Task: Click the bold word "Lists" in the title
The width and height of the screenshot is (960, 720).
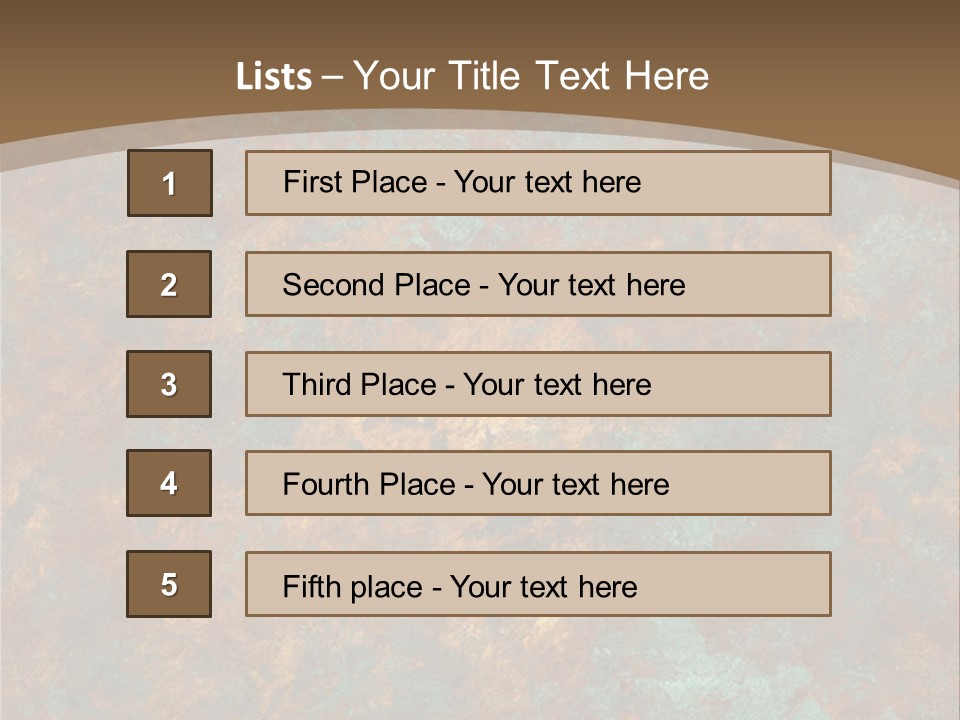Action: pyautogui.click(x=274, y=77)
